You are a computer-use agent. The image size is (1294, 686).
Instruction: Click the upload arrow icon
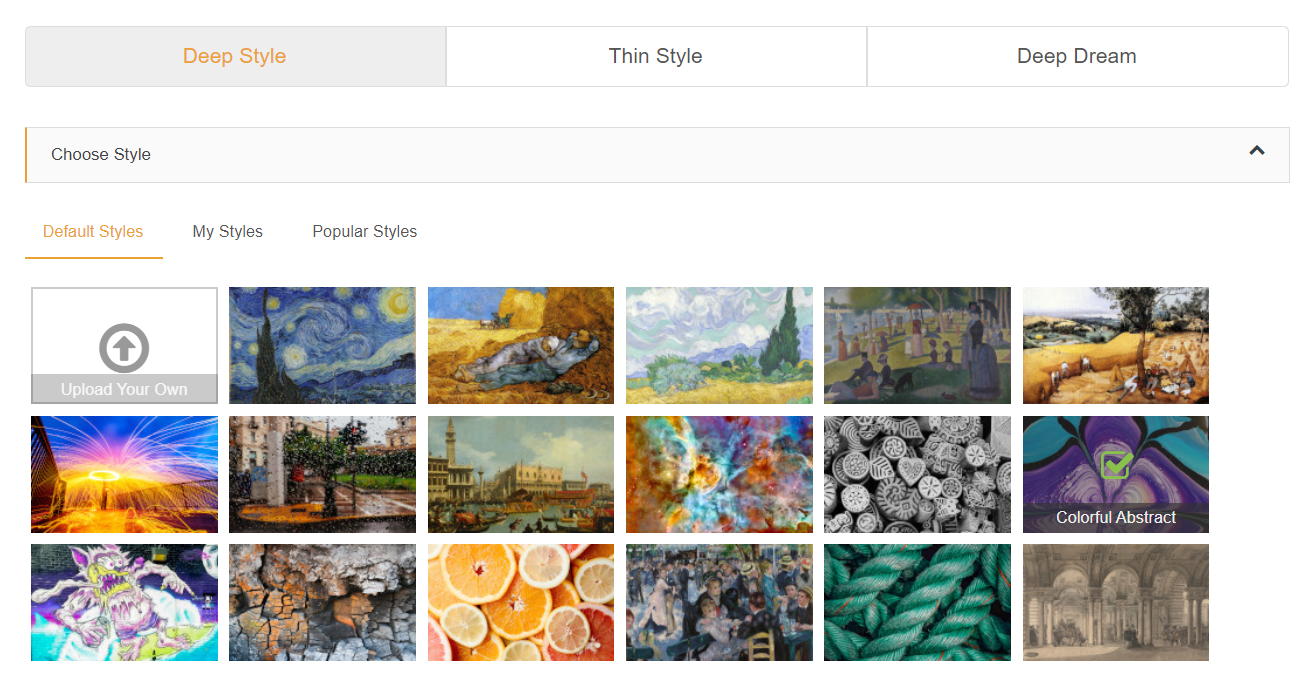(124, 348)
